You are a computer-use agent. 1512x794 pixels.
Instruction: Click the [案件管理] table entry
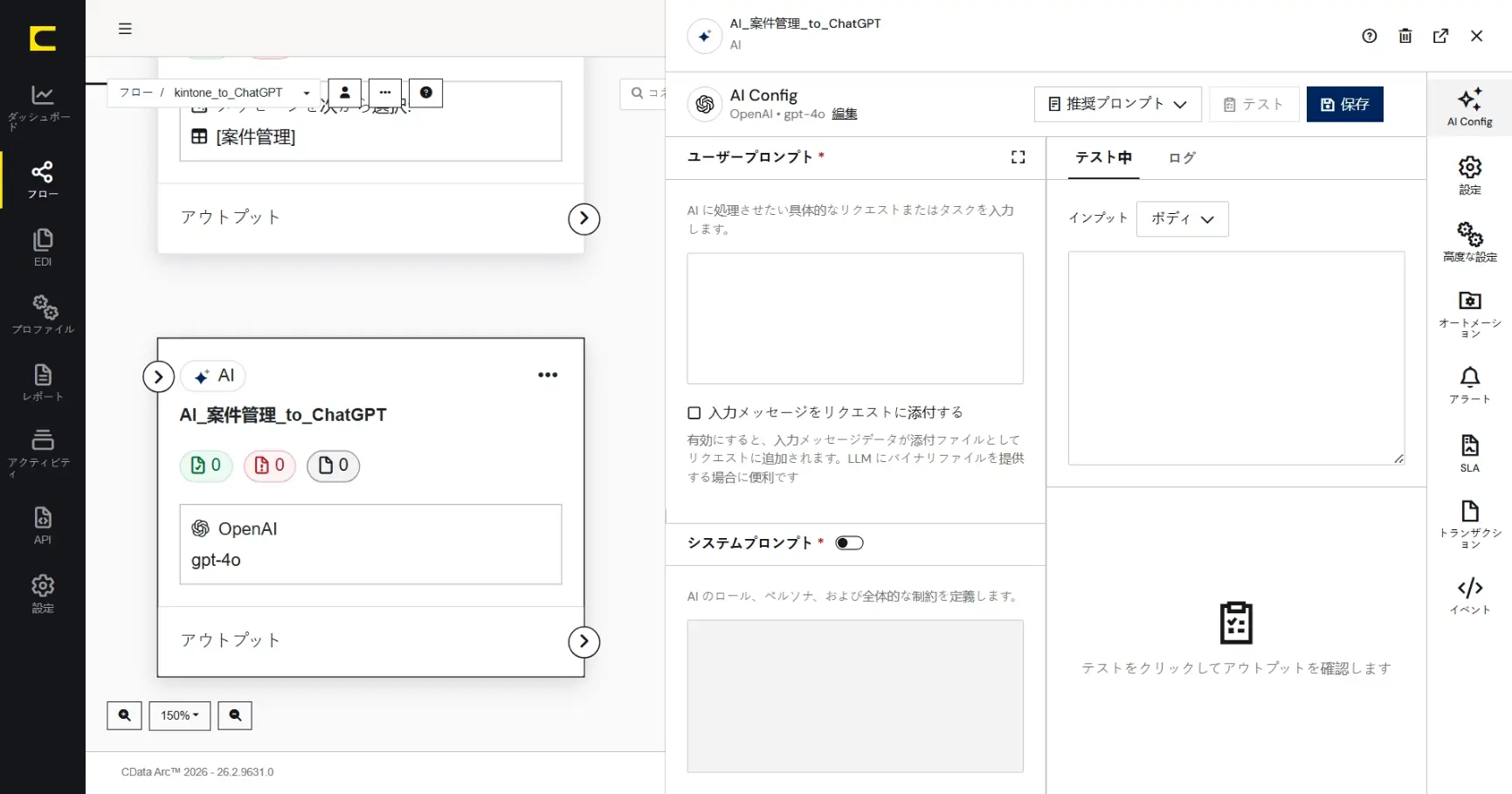(x=244, y=137)
